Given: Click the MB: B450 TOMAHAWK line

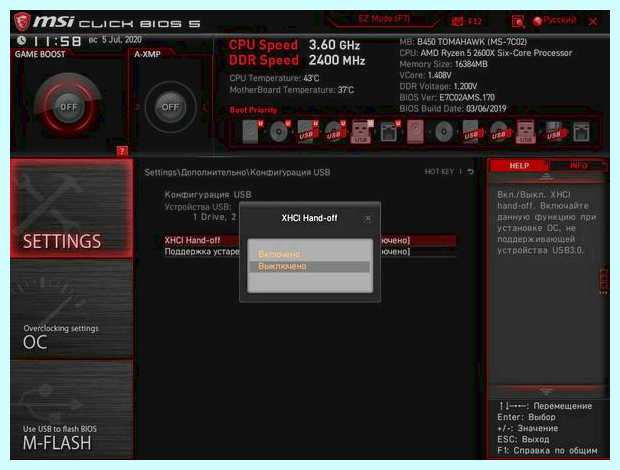Looking at the screenshot, I should pos(463,42).
